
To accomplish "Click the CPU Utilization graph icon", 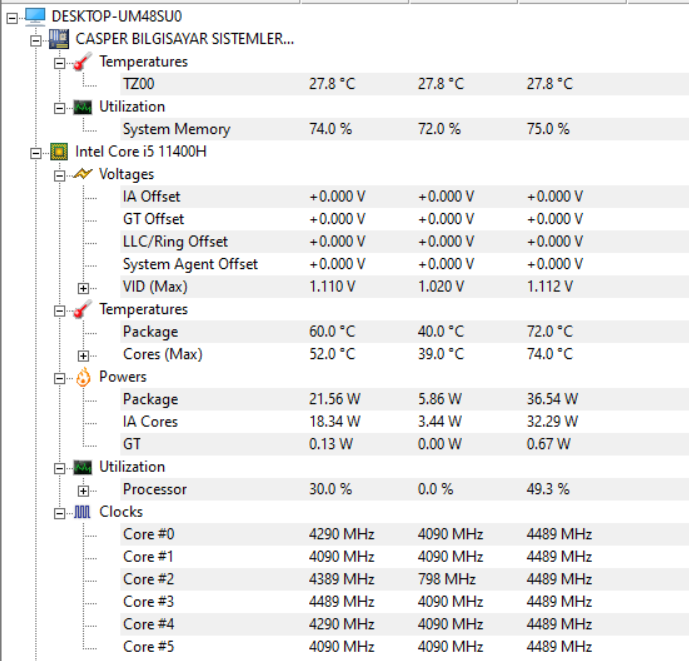I will 83,467.
